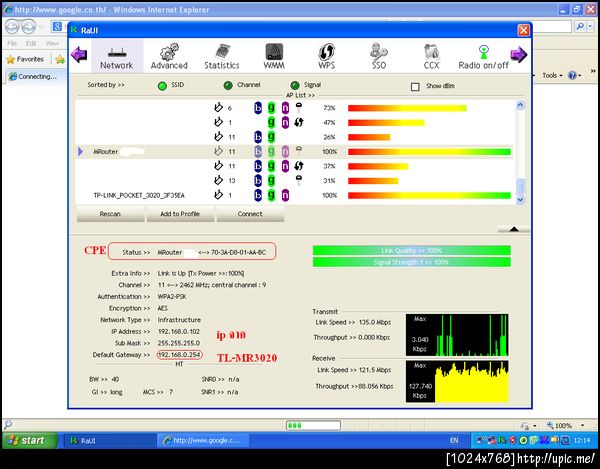Click Add to Profile button
This screenshot has height=469, width=600.
[180, 214]
